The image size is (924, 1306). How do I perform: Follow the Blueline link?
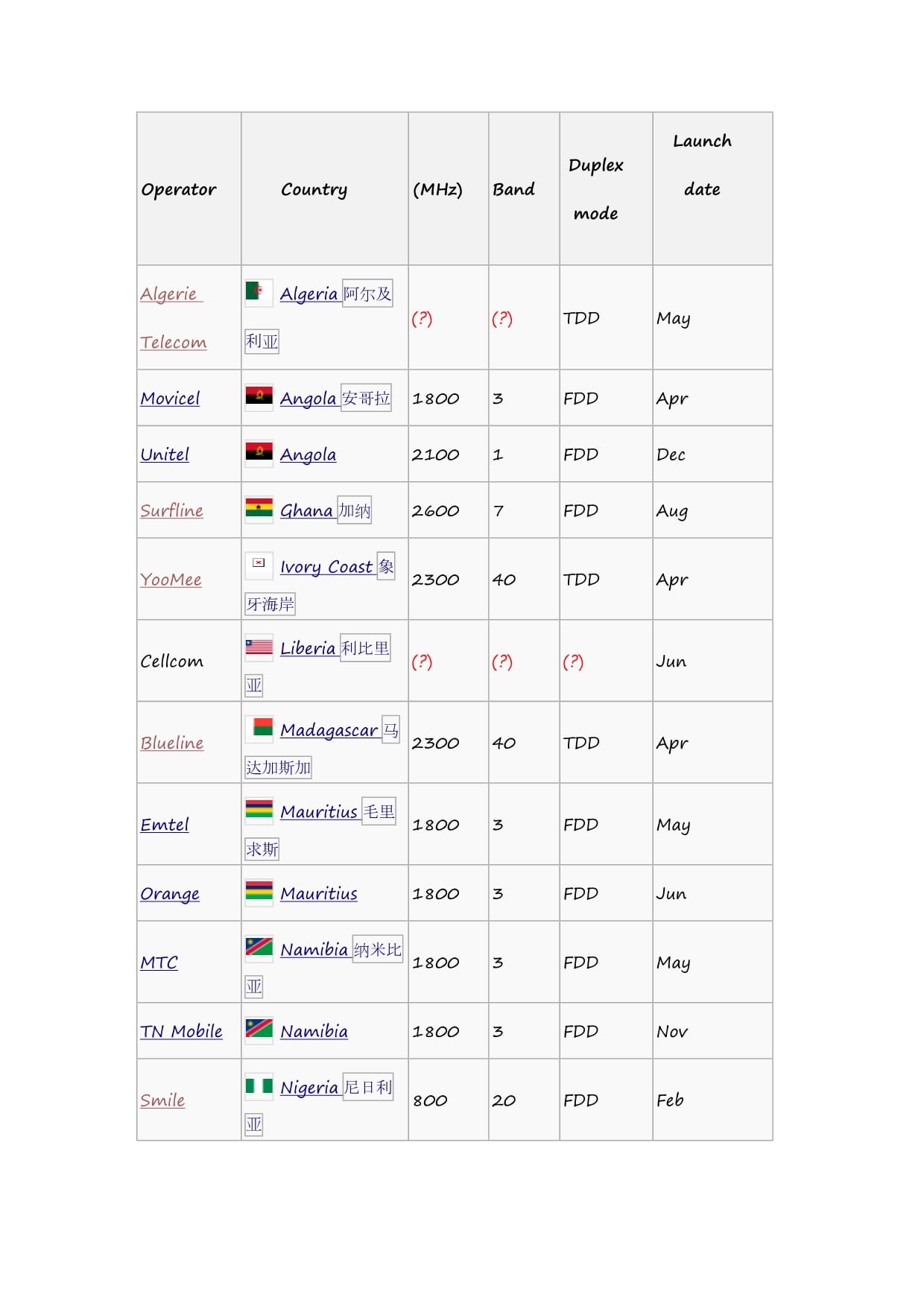(x=171, y=743)
